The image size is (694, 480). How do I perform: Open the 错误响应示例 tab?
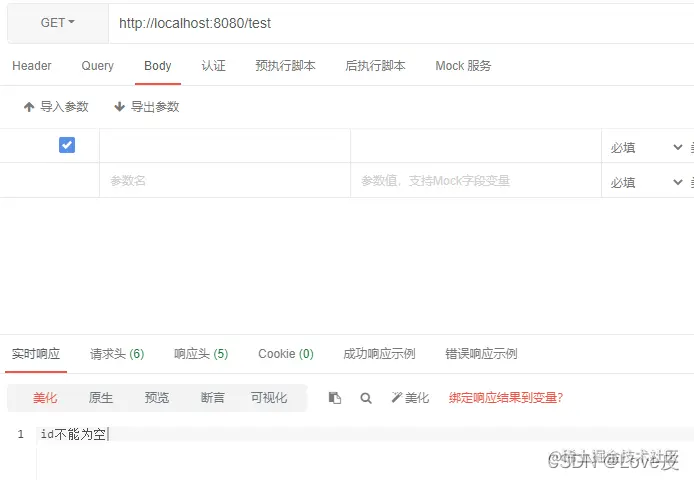(481, 354)
